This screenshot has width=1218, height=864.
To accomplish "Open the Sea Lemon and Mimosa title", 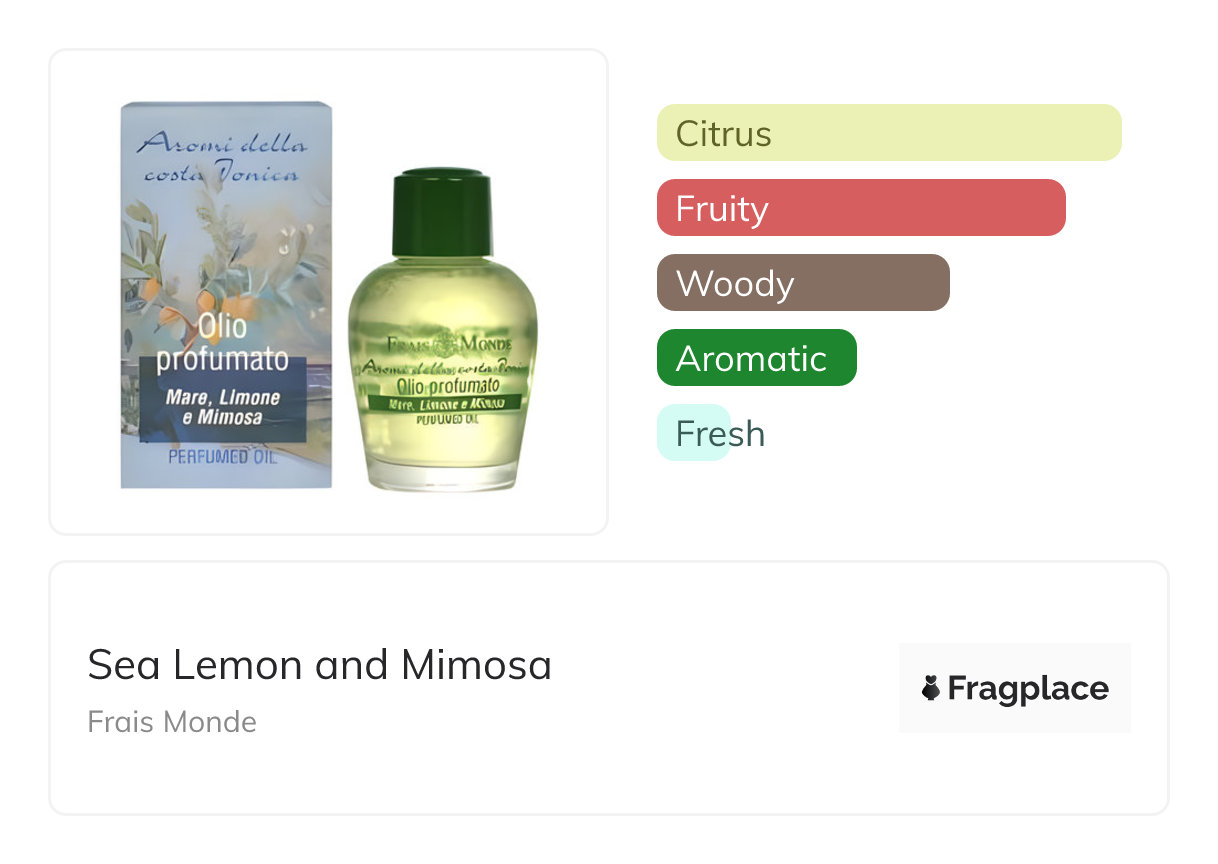I will click(x=319, y=665).
